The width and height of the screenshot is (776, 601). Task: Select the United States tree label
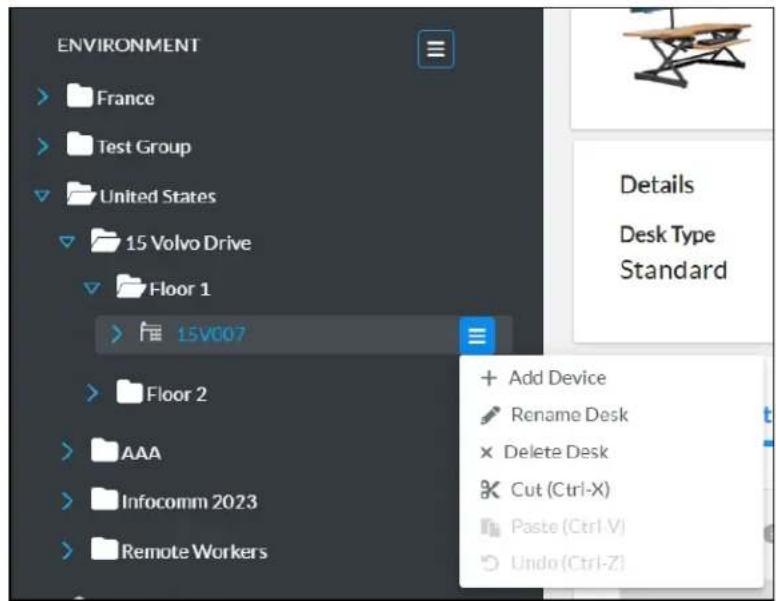158,197
